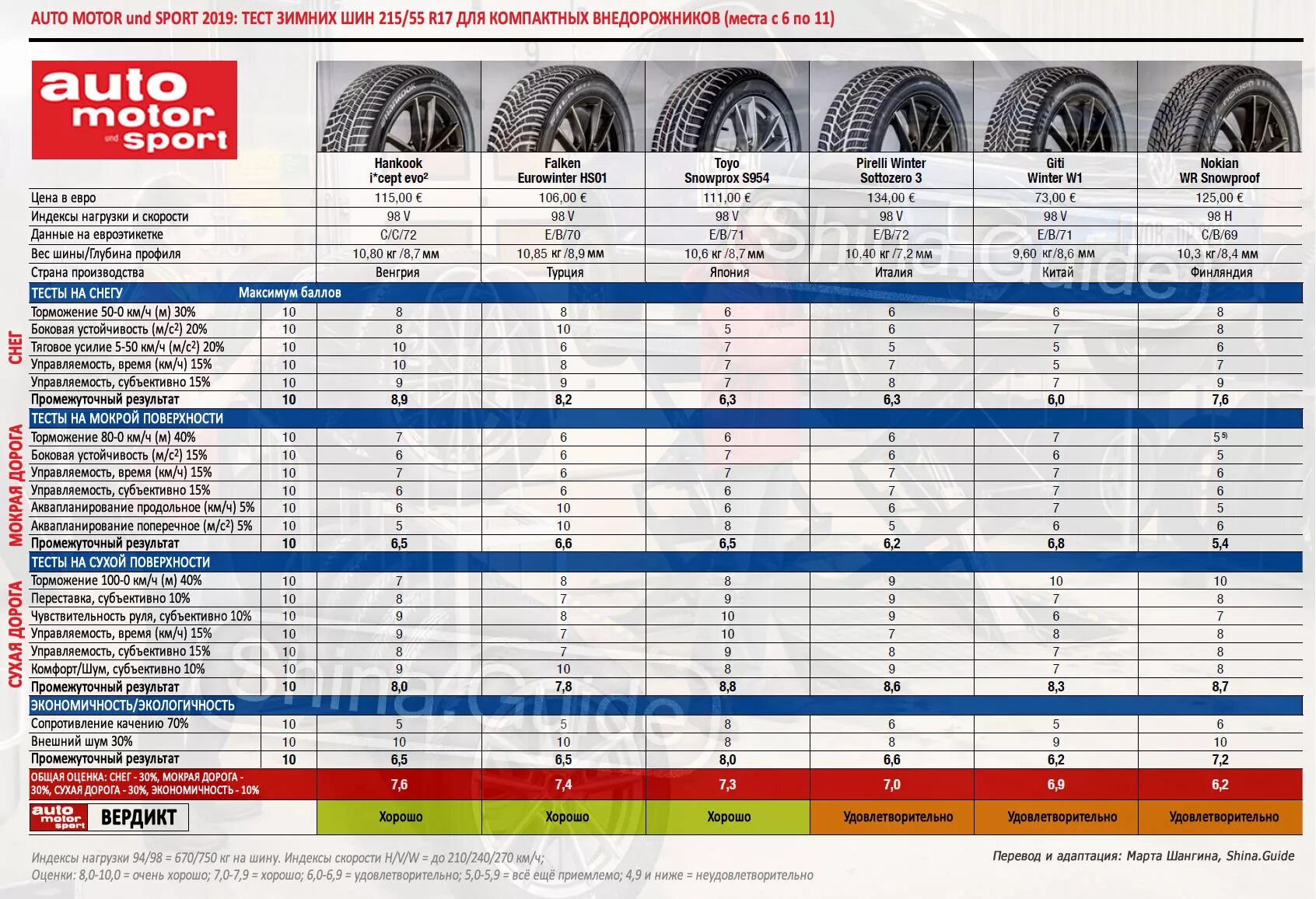Click the Shina.Guide translation credit
This screenshot has width=1316, height=899.
tap(1143, 855)
